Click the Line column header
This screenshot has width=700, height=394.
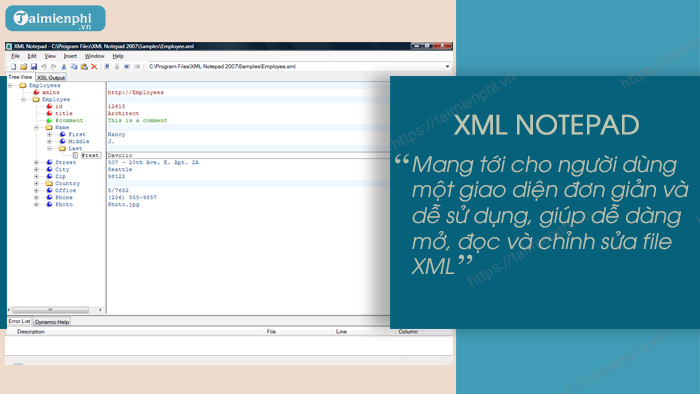[x=342, y=332]
